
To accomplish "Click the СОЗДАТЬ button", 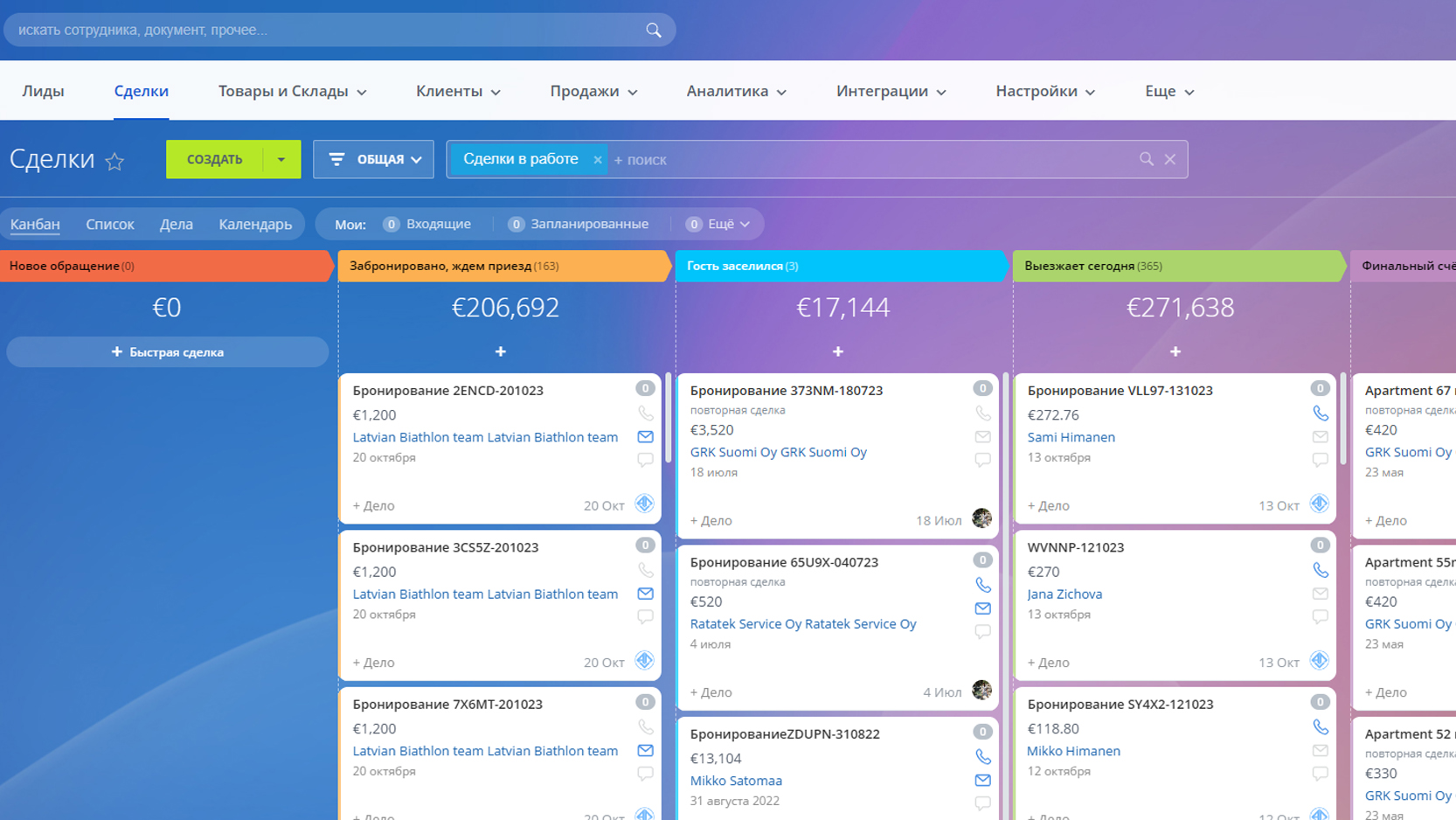I will (215, 159).
